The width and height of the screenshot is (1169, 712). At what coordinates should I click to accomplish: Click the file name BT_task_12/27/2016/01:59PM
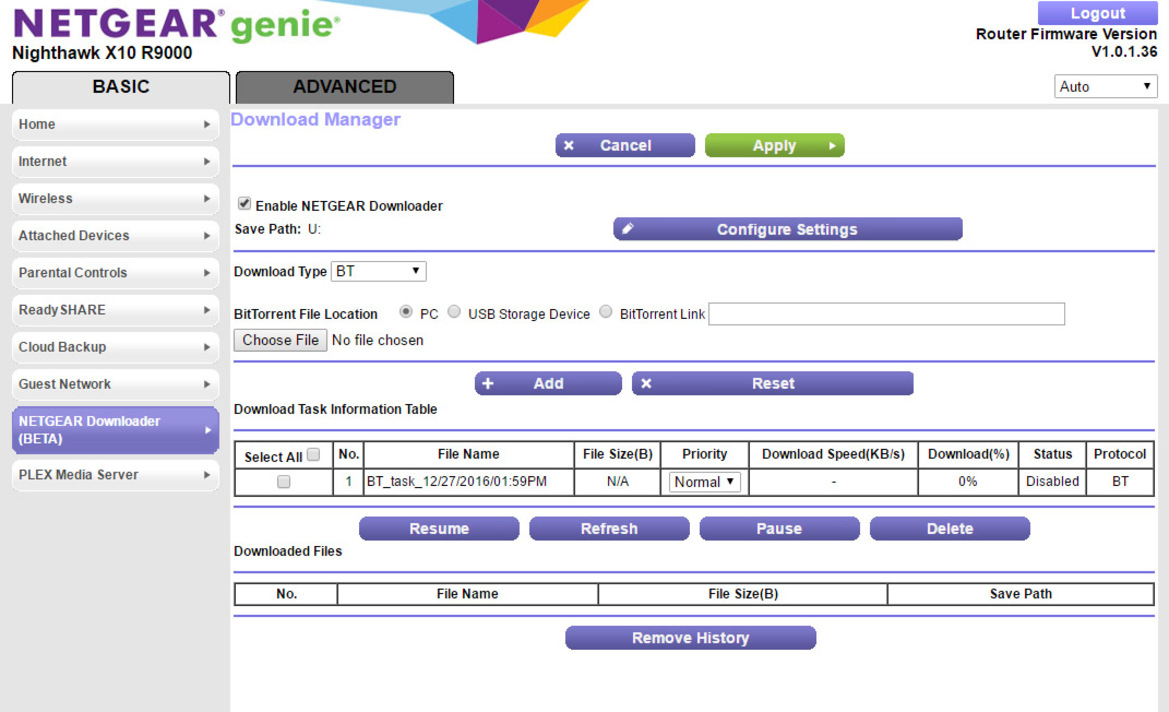pyautogui.click(x=456, y=482)
